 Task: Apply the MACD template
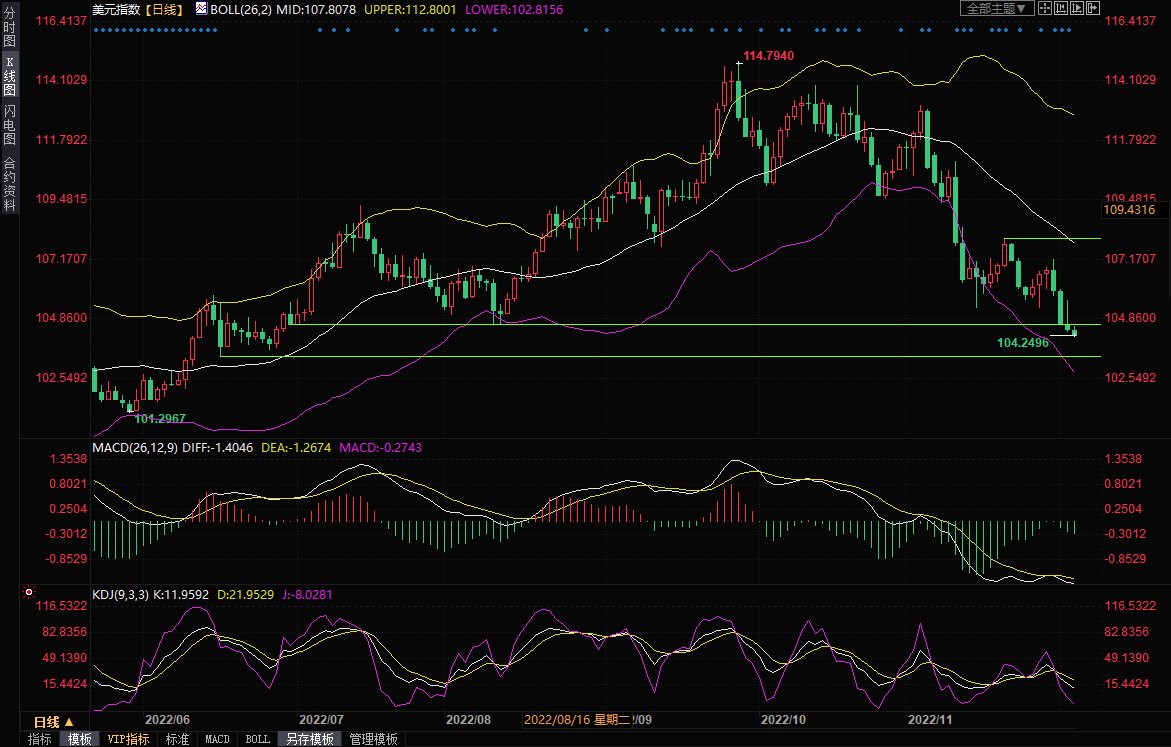[x=217, y=739]
